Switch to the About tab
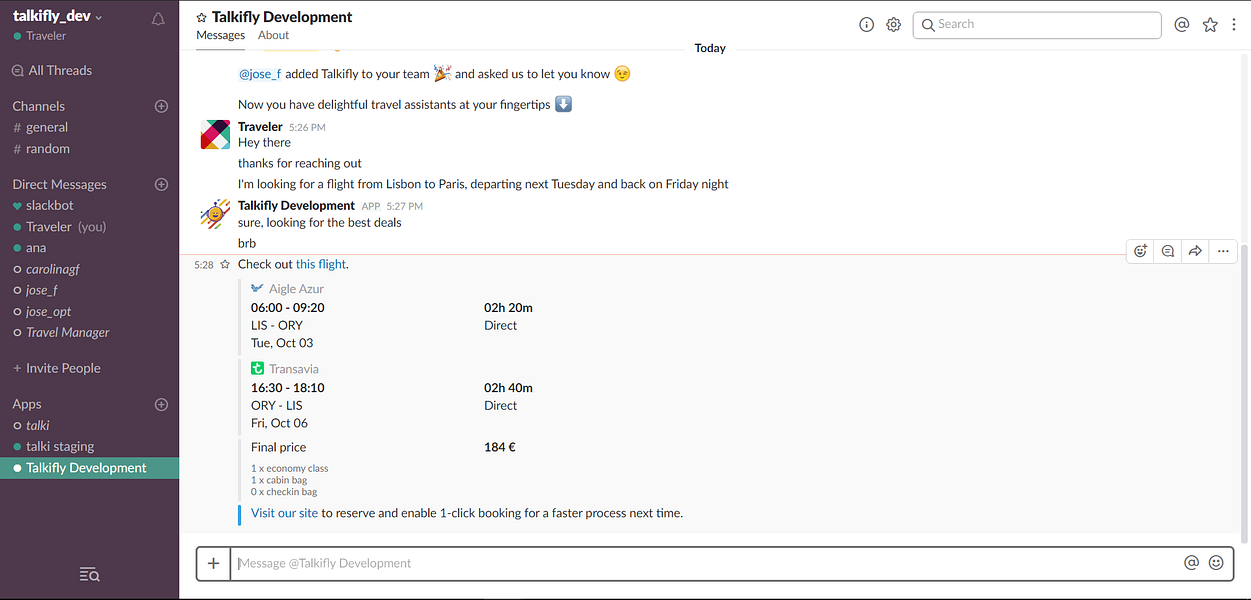Viewport: 1251px width, 600px height. [273, 35]
